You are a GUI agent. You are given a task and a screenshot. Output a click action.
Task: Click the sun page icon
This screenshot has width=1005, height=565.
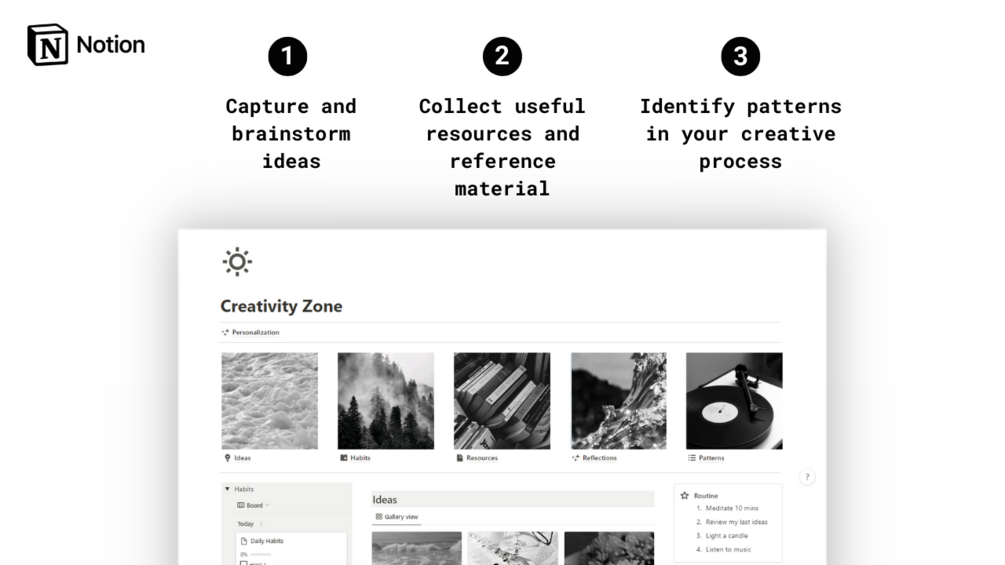pos(237,261)
